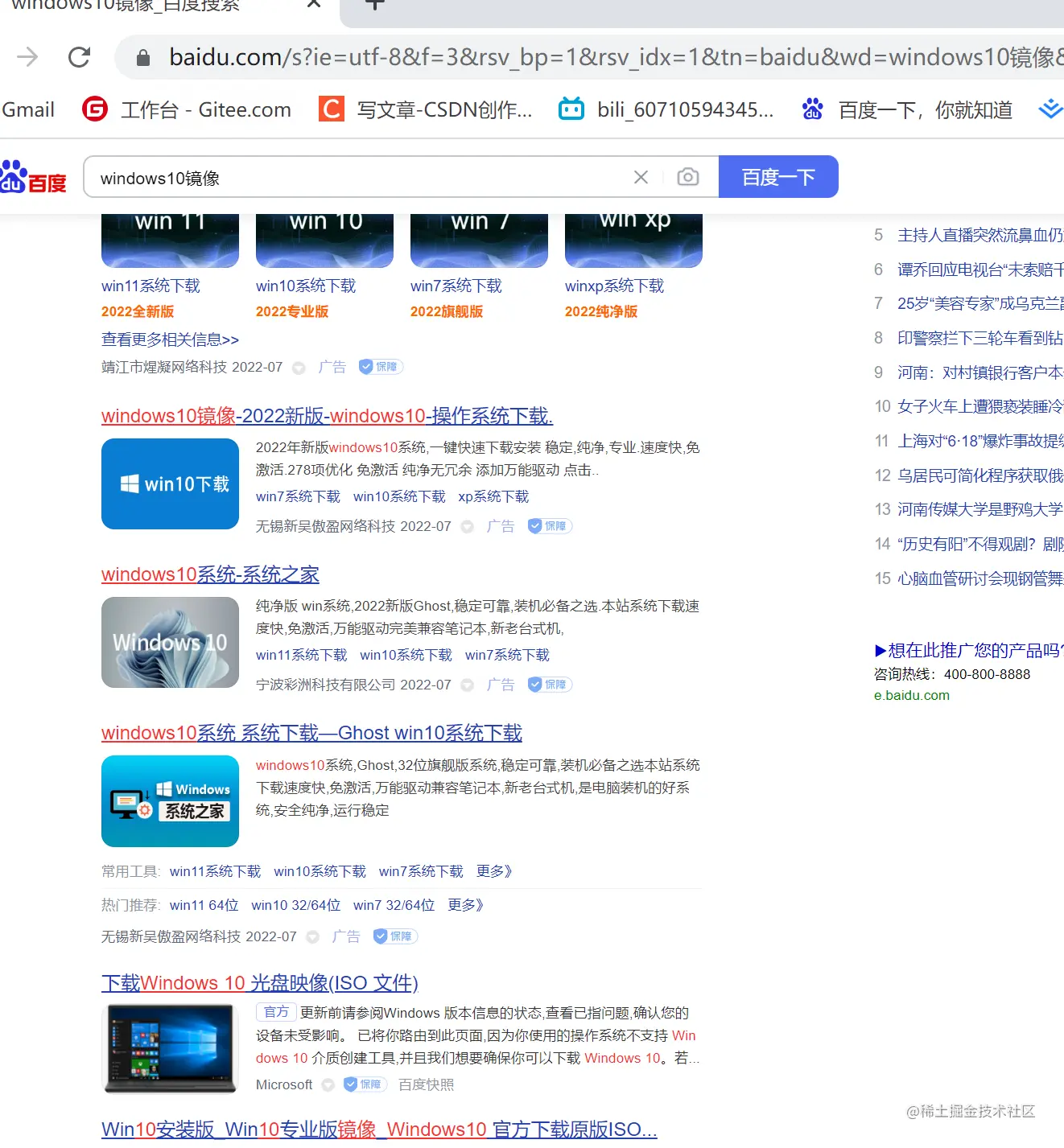Click the Windows 系统之家 thumbnail
Viewport: 1064px width, 1148px height.
pyautogui.click(x=170, y=801)
